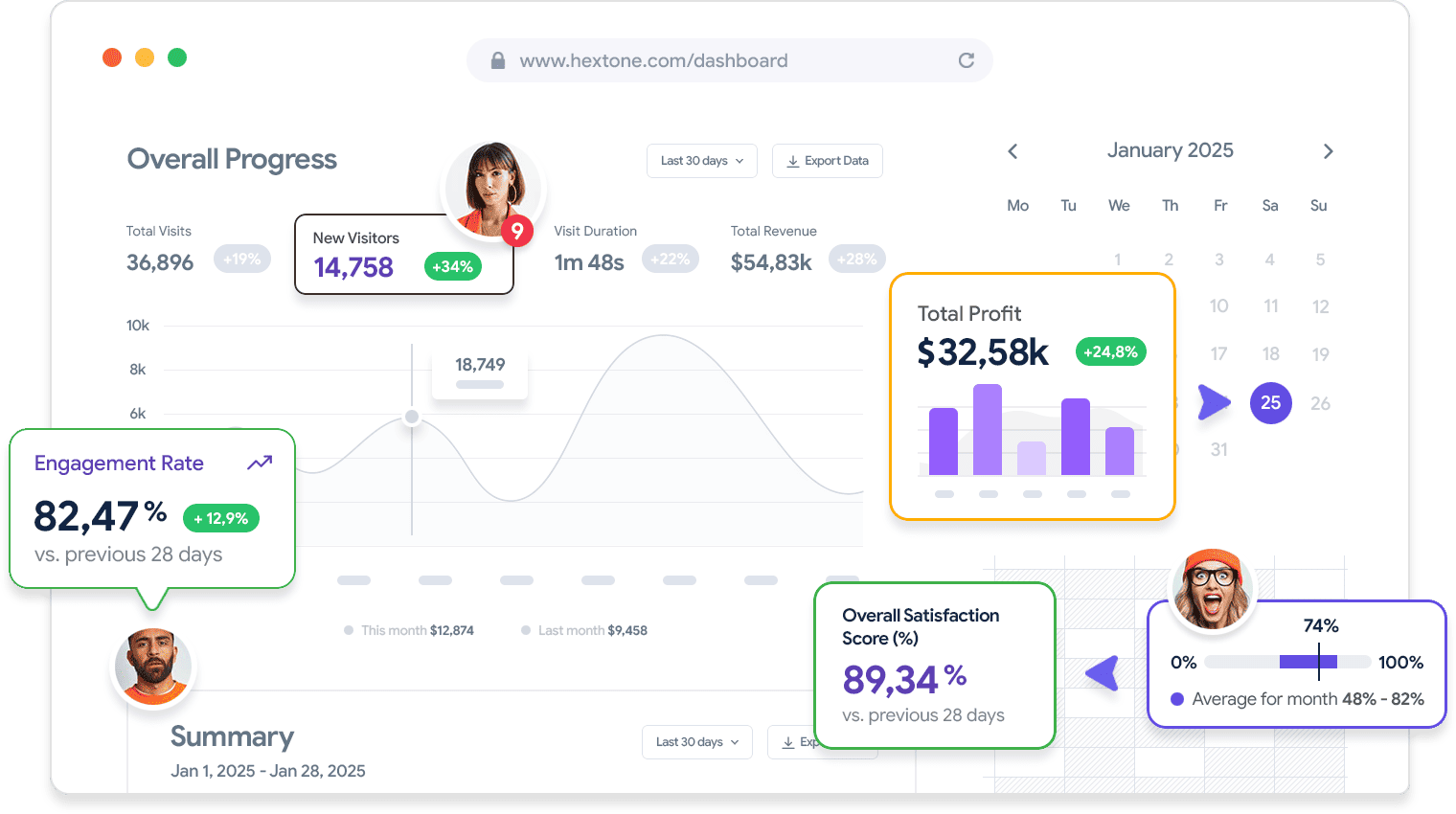Click the Engagement Rate trend arrow icon

260,464
